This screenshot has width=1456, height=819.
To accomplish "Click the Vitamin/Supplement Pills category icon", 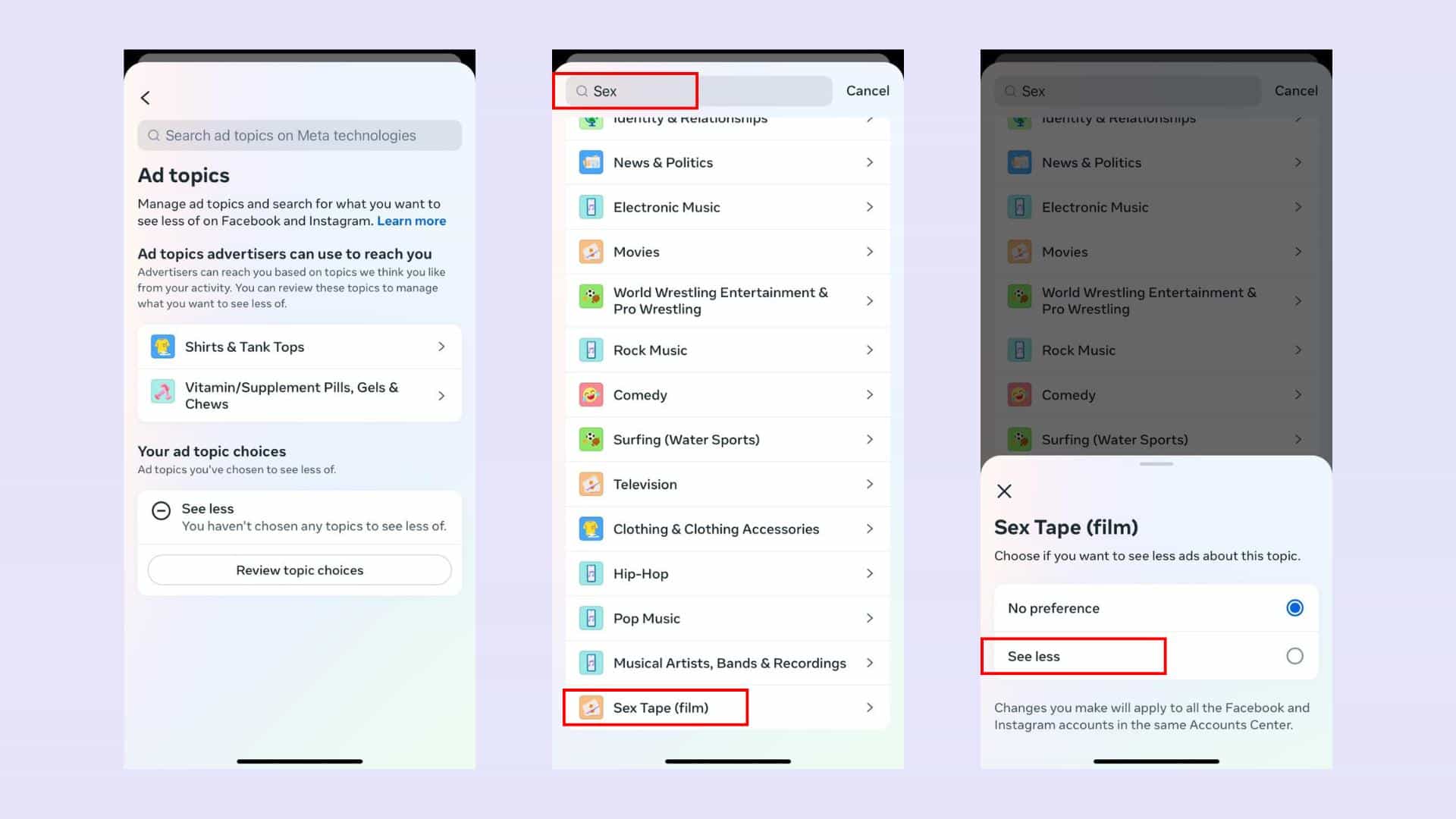I will [x=162, y=394].
